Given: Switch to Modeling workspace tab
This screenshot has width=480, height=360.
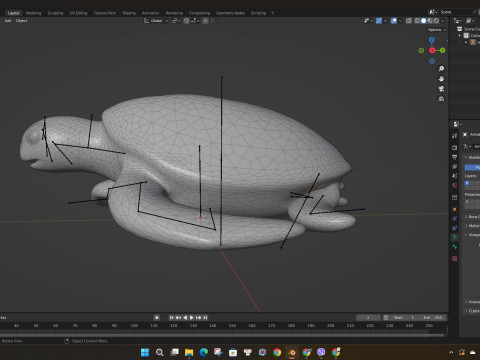Looking at the screenshot, I should (34, 13).
